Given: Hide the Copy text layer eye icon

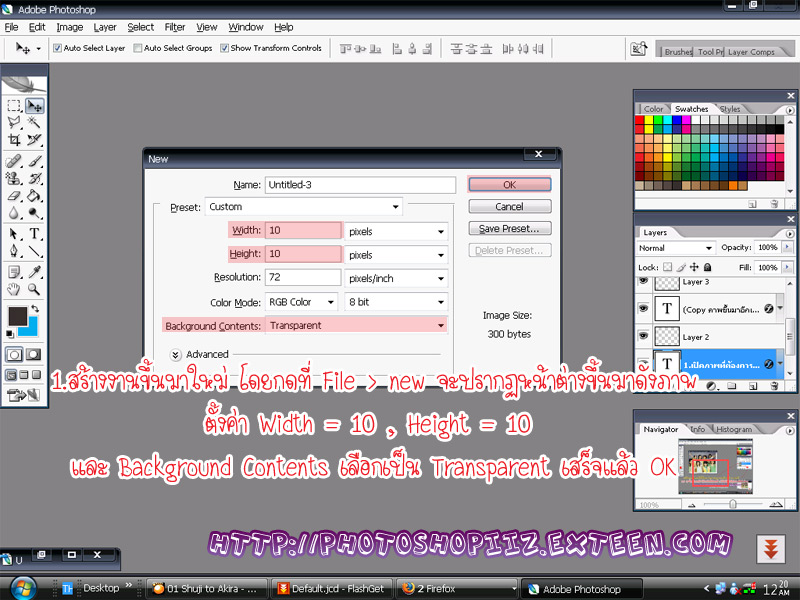Looking at the screenshot, I should pyautogui.click(x=643, y=308).
